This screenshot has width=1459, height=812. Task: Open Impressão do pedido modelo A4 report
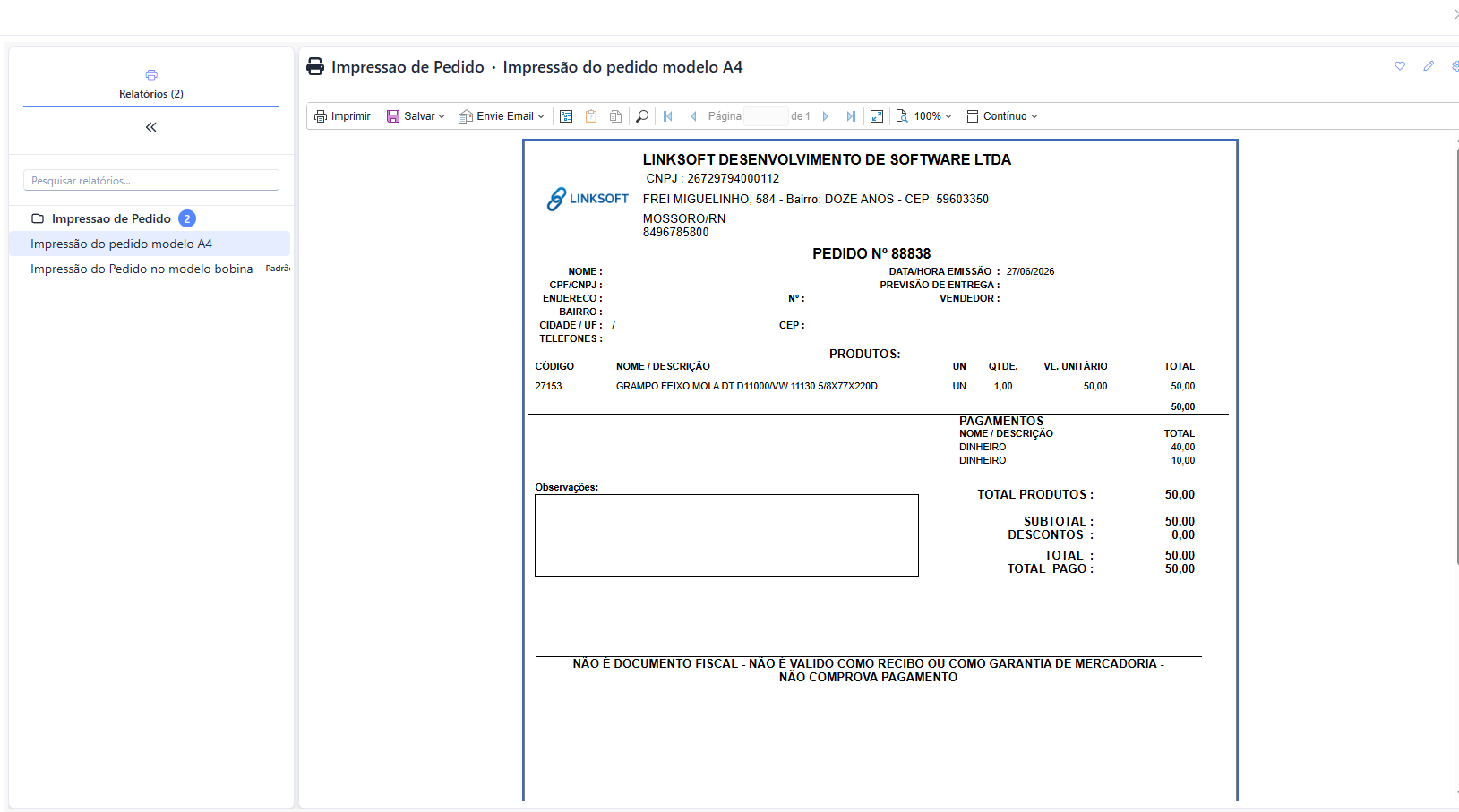(x=150, y=244)
